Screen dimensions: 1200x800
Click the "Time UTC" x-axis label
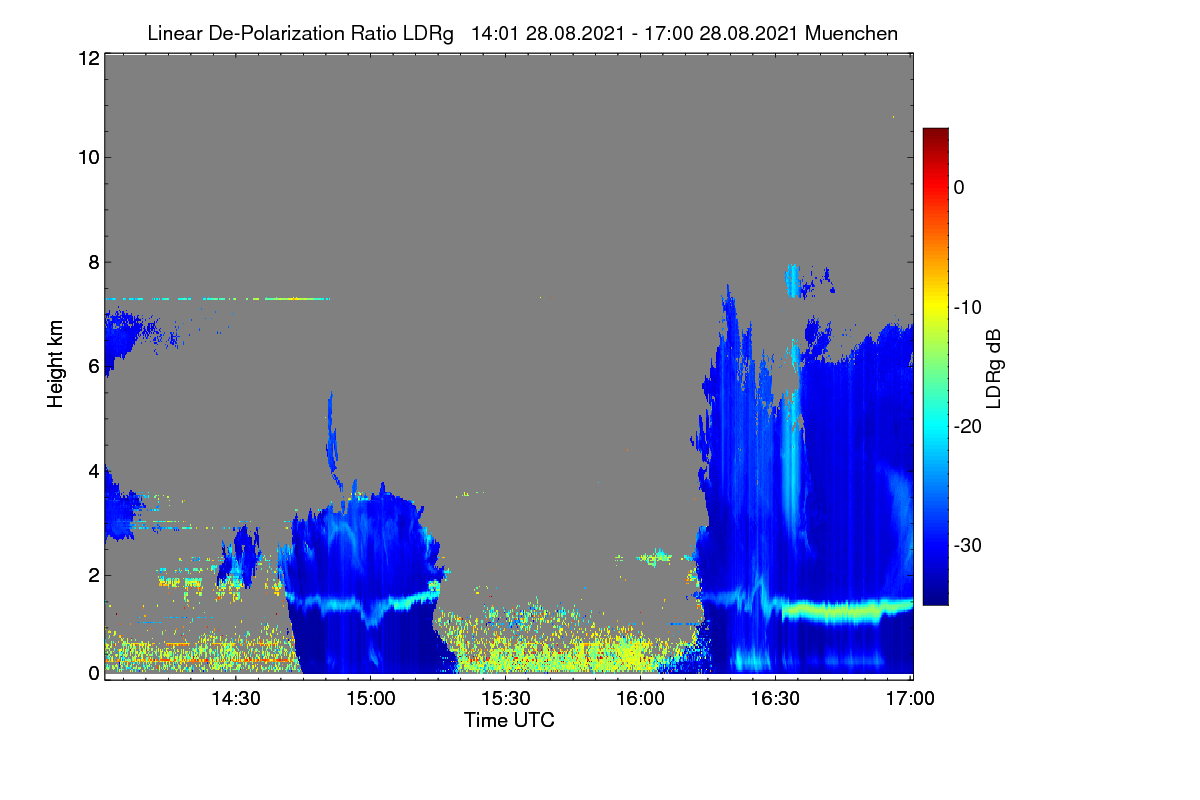coord(509,720)
